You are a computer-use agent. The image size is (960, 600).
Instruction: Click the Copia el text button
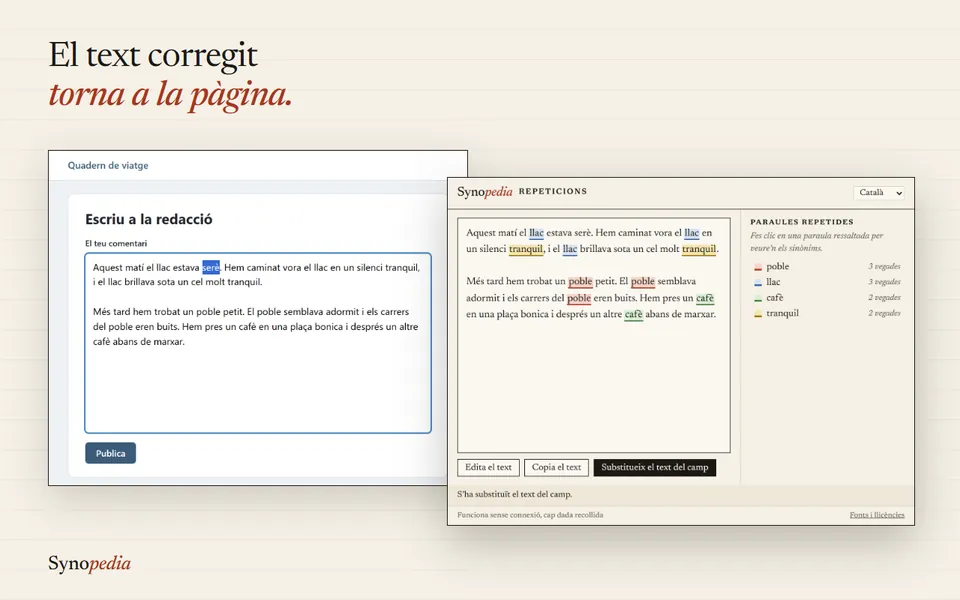(x=556, y=467)
